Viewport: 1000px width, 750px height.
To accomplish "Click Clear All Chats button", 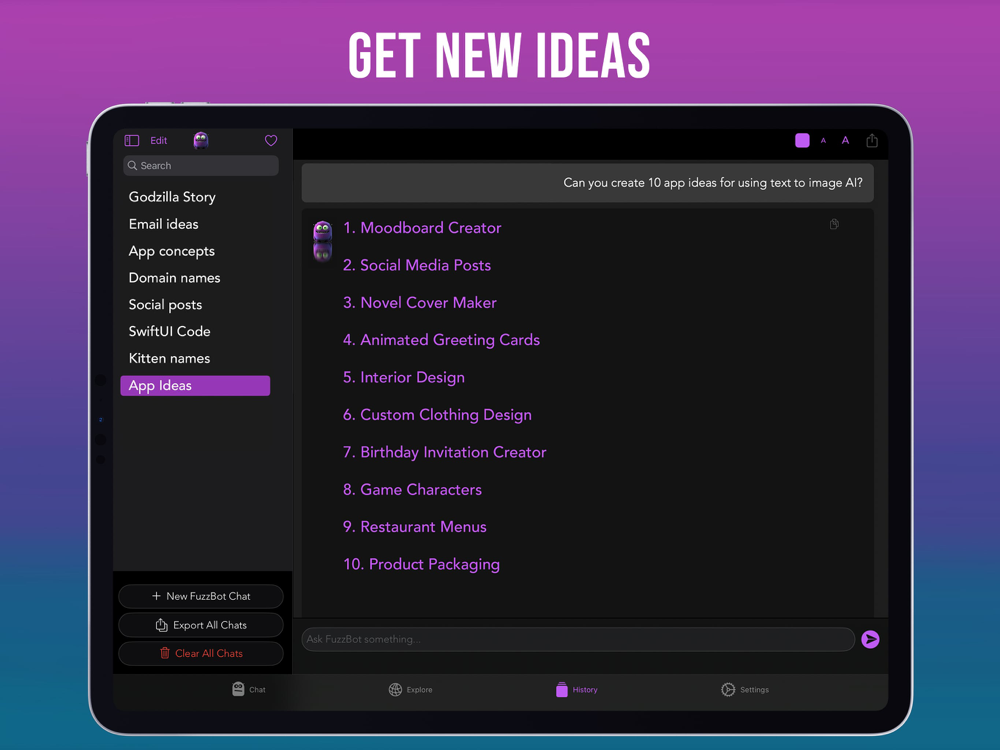I will tap(201, 654).
